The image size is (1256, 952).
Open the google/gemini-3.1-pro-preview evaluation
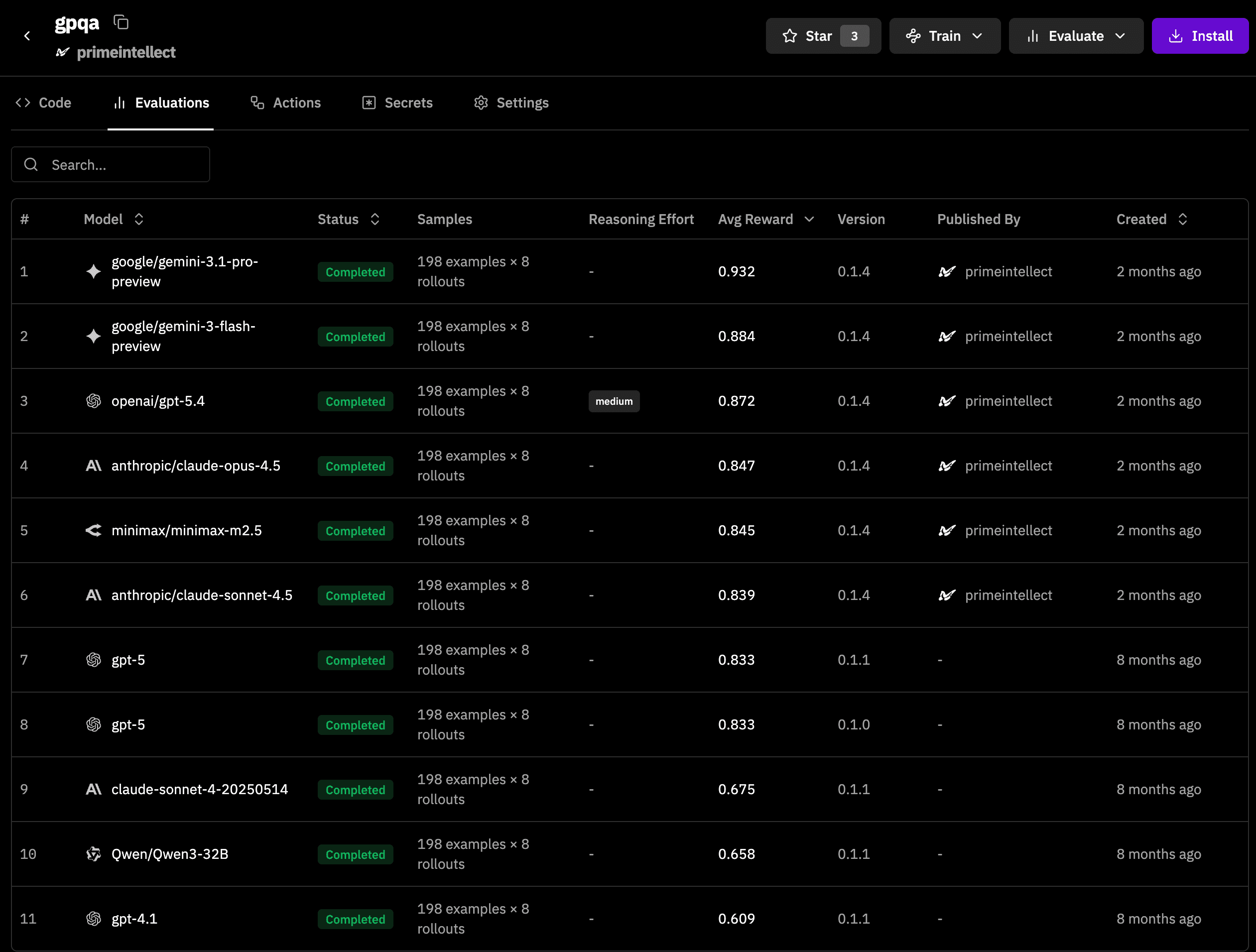point(185,271)
